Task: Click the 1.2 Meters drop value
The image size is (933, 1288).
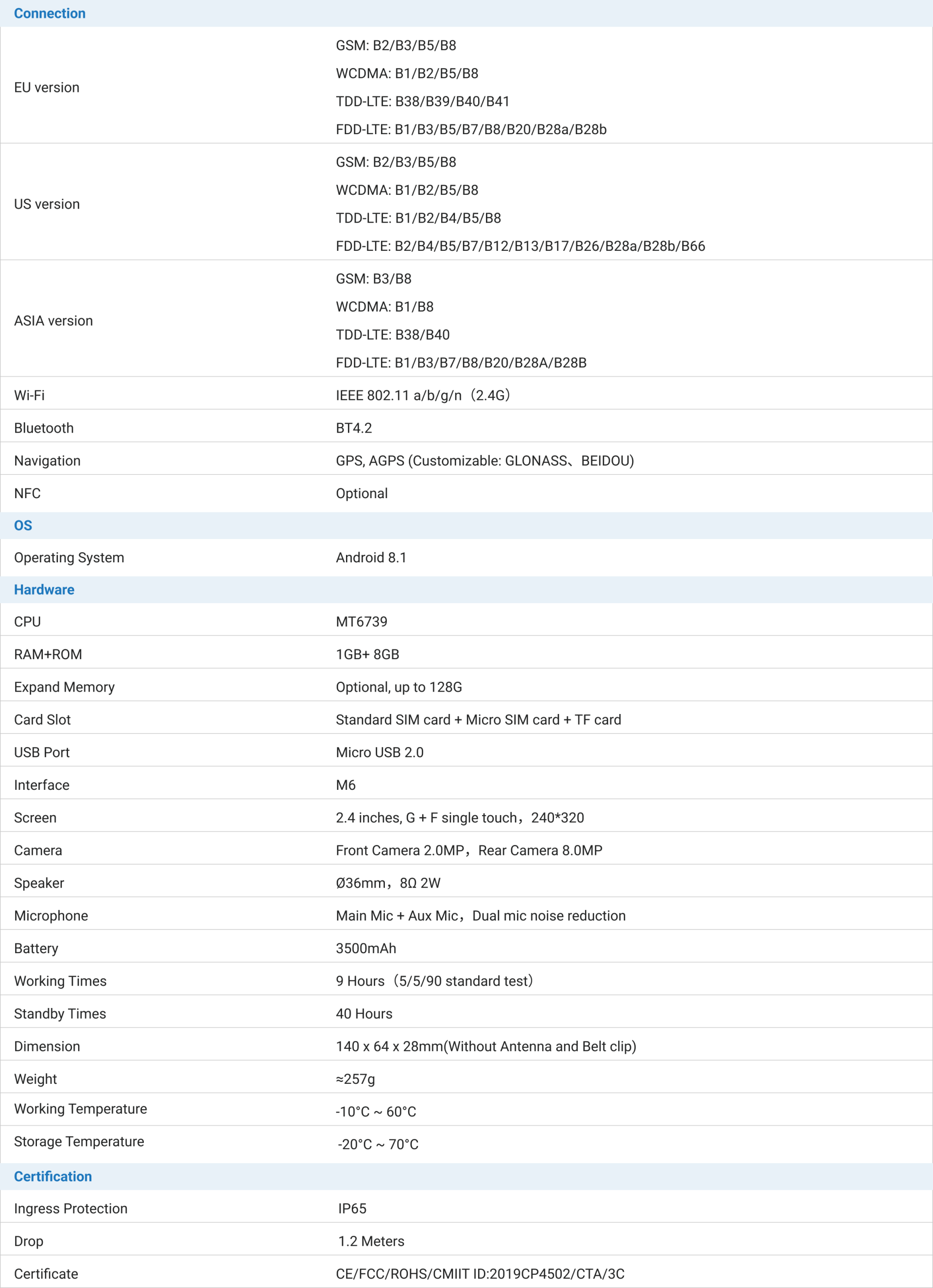Action: (x=371, y=1241)
